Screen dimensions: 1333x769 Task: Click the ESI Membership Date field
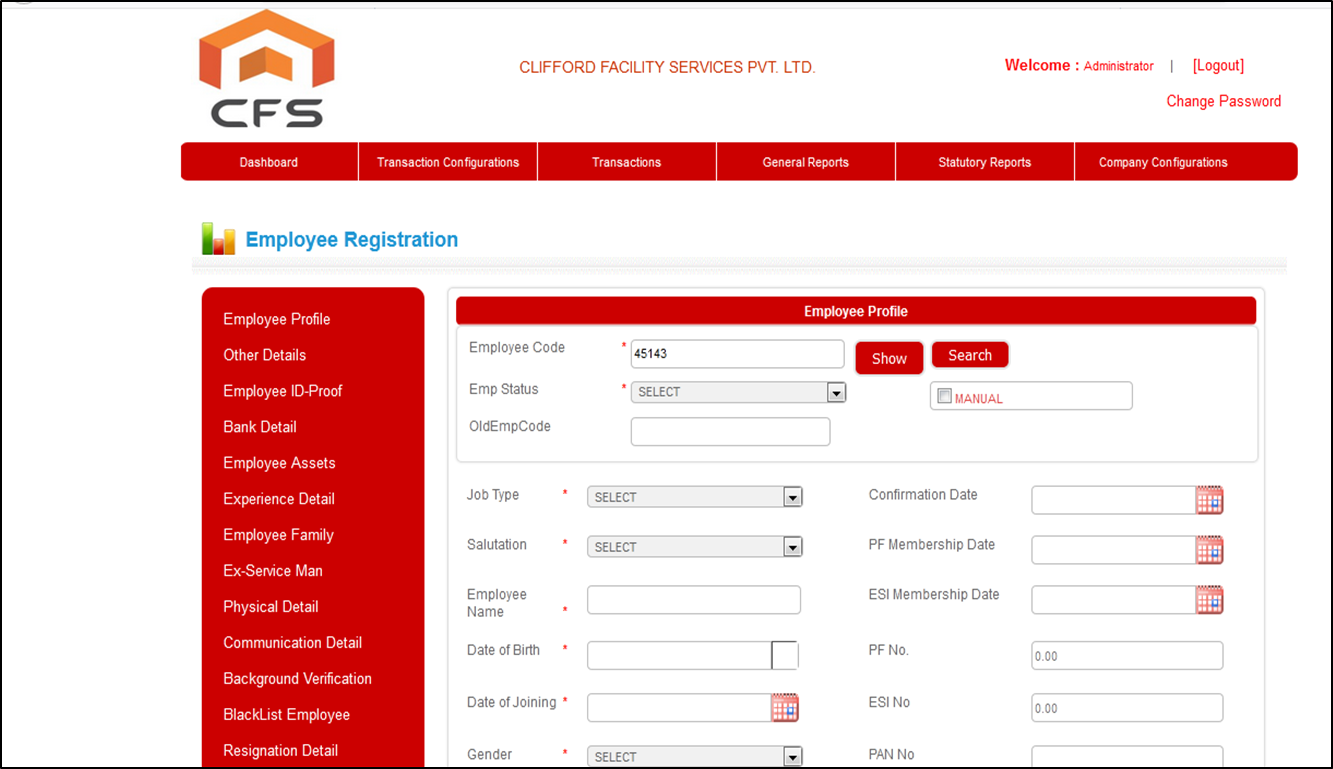[x=1114, y=600]
